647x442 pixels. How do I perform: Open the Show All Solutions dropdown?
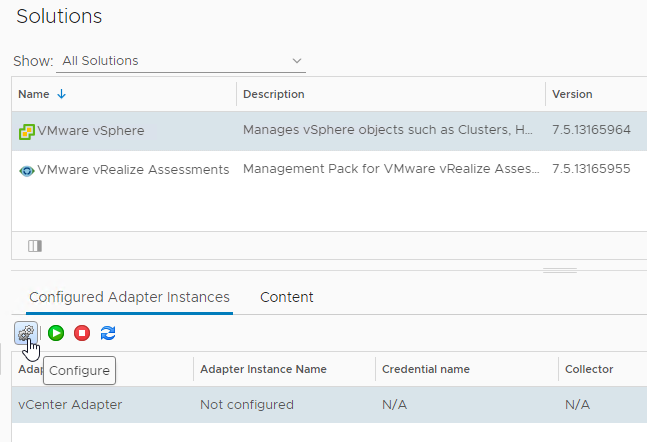[180, 61]
